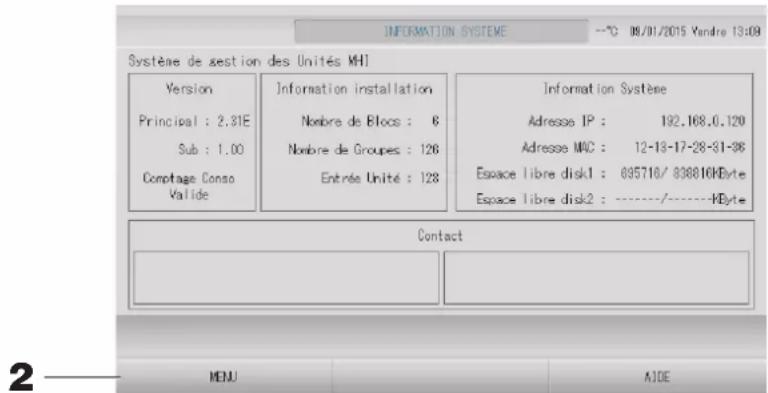
Task: Click the IP address 192.168.0.120
Action: pyautogui.click(x=703, y=121)
